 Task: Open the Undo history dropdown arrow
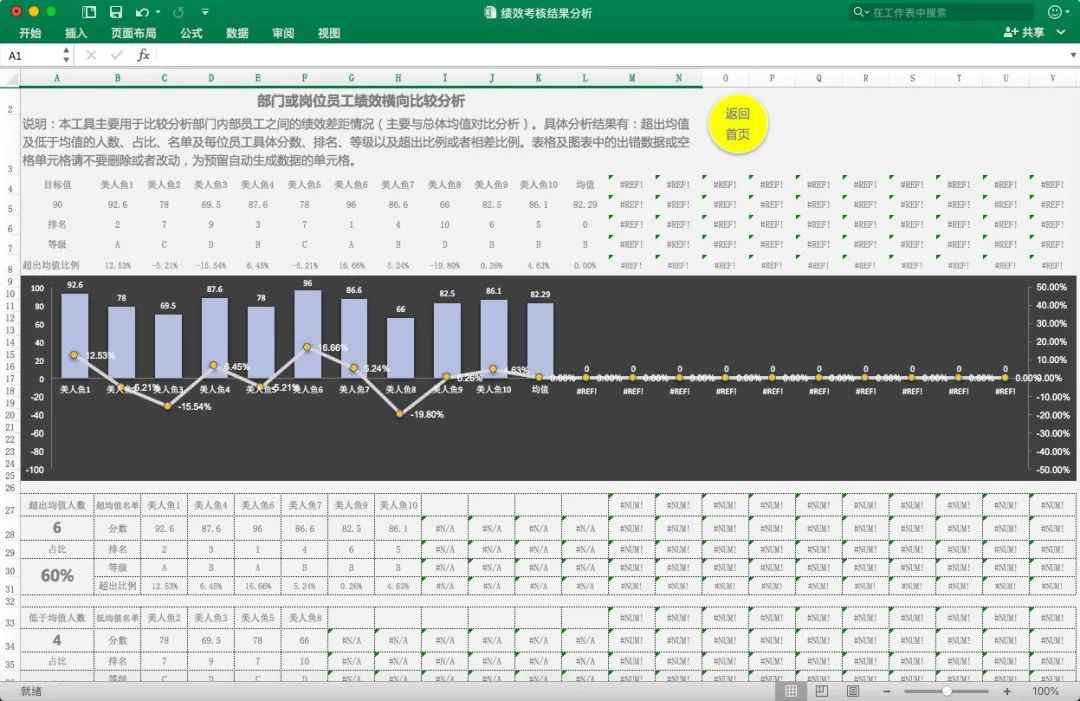tap(158, 13)
